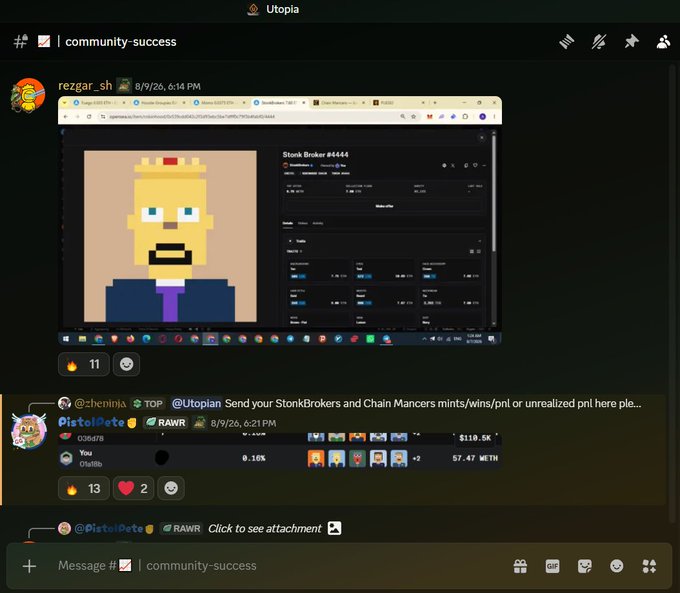Focus the Message #community-success input field
Image resolution: width=680 pixels, height=593 pixels.
pos(278,566)
